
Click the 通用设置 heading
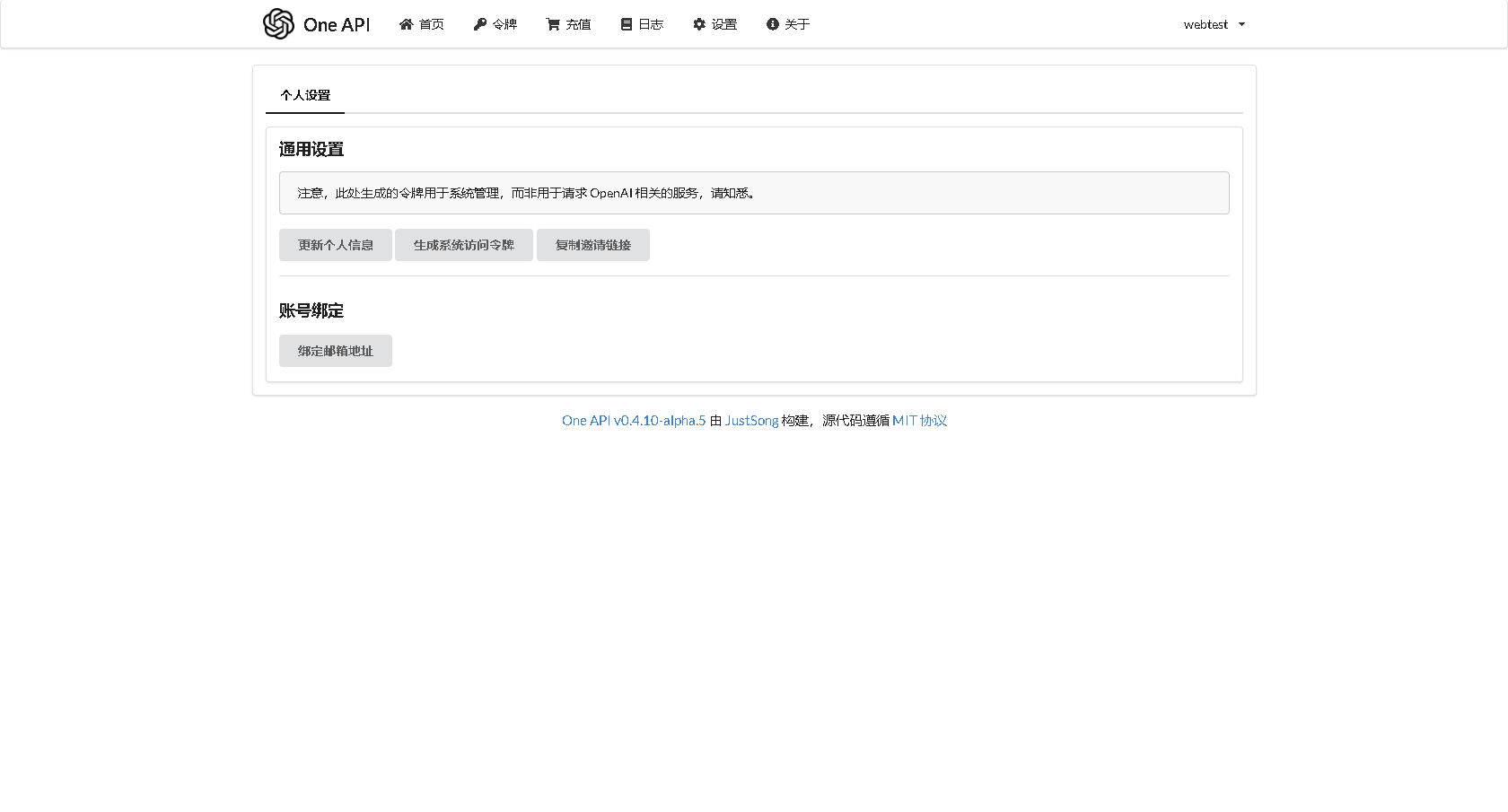(311, 149)
